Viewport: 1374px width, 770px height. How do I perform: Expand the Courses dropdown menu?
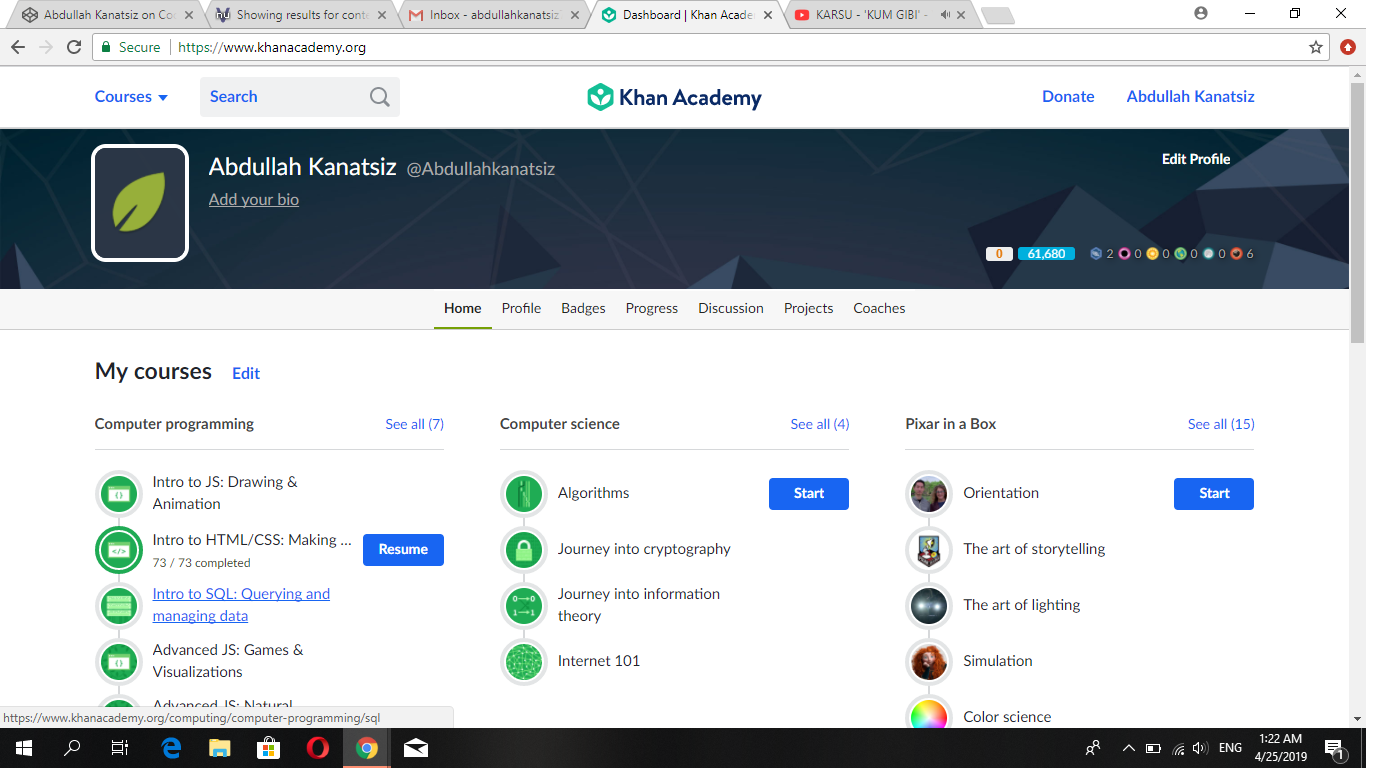131,97
